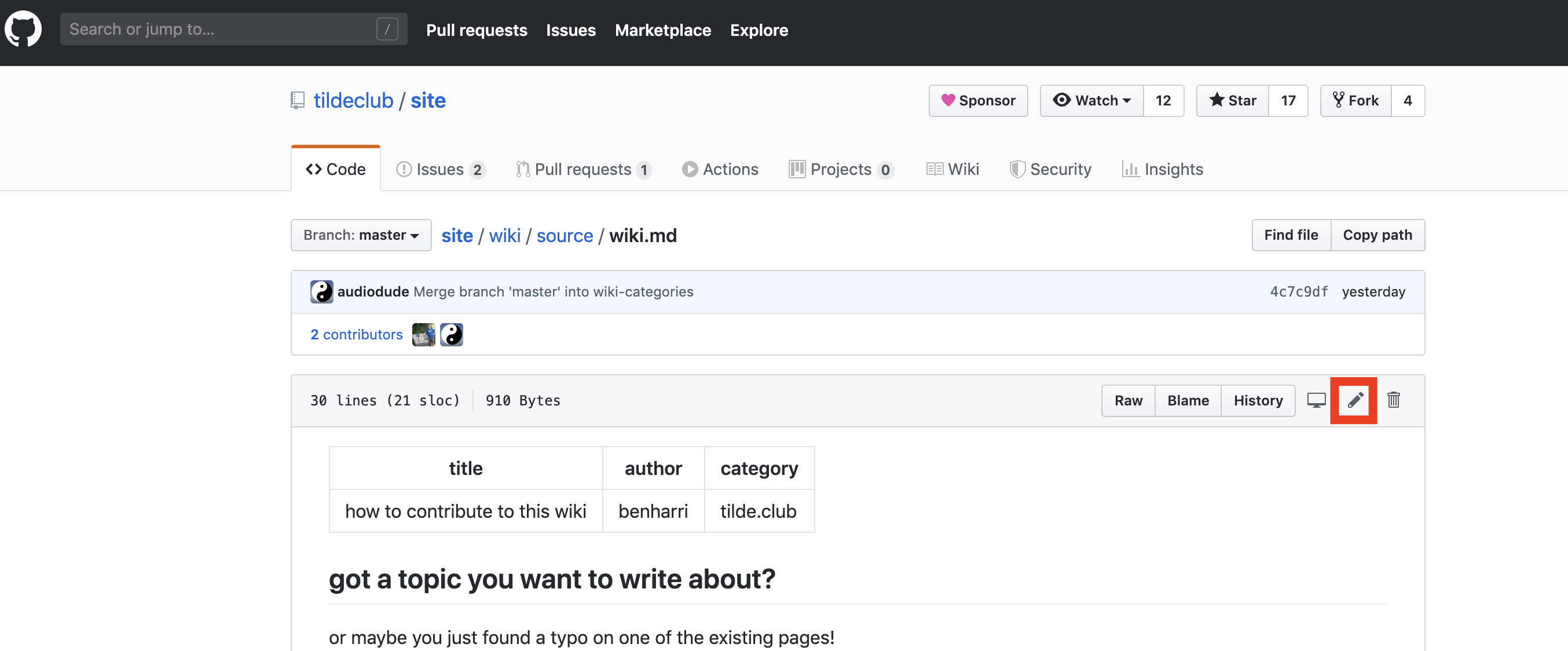The image size is (1568, 651).
Task: Navigate to wiki breadcrumb folder
Action: [x=504, y=236]
